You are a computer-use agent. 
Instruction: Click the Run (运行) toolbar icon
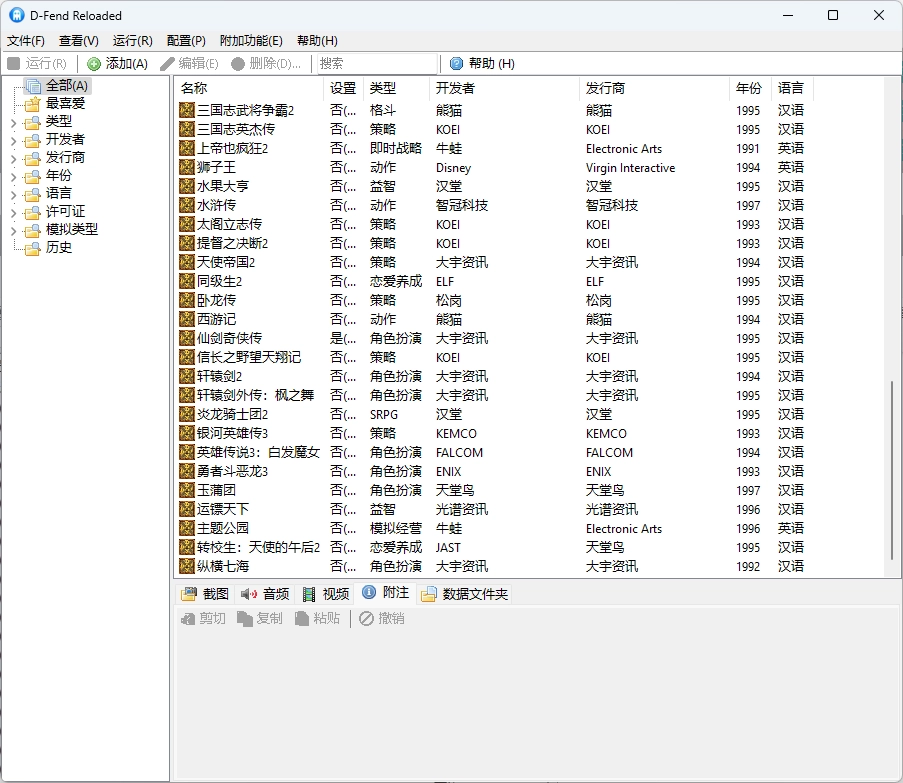[14, 63]
